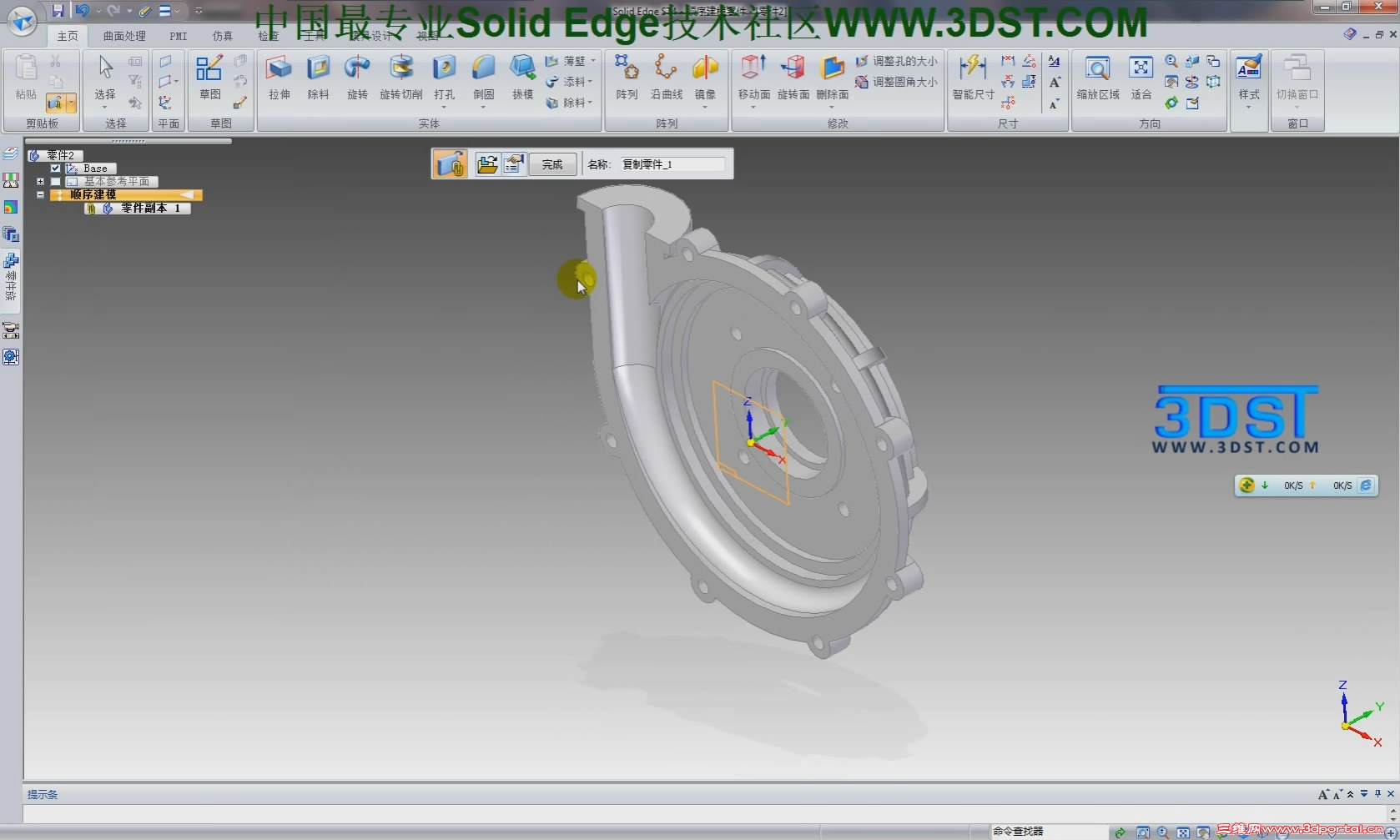The width and height of the screenshot is (1400, 840).
Task: Check the Base checkbox in the tree
Action: point(55,168)
